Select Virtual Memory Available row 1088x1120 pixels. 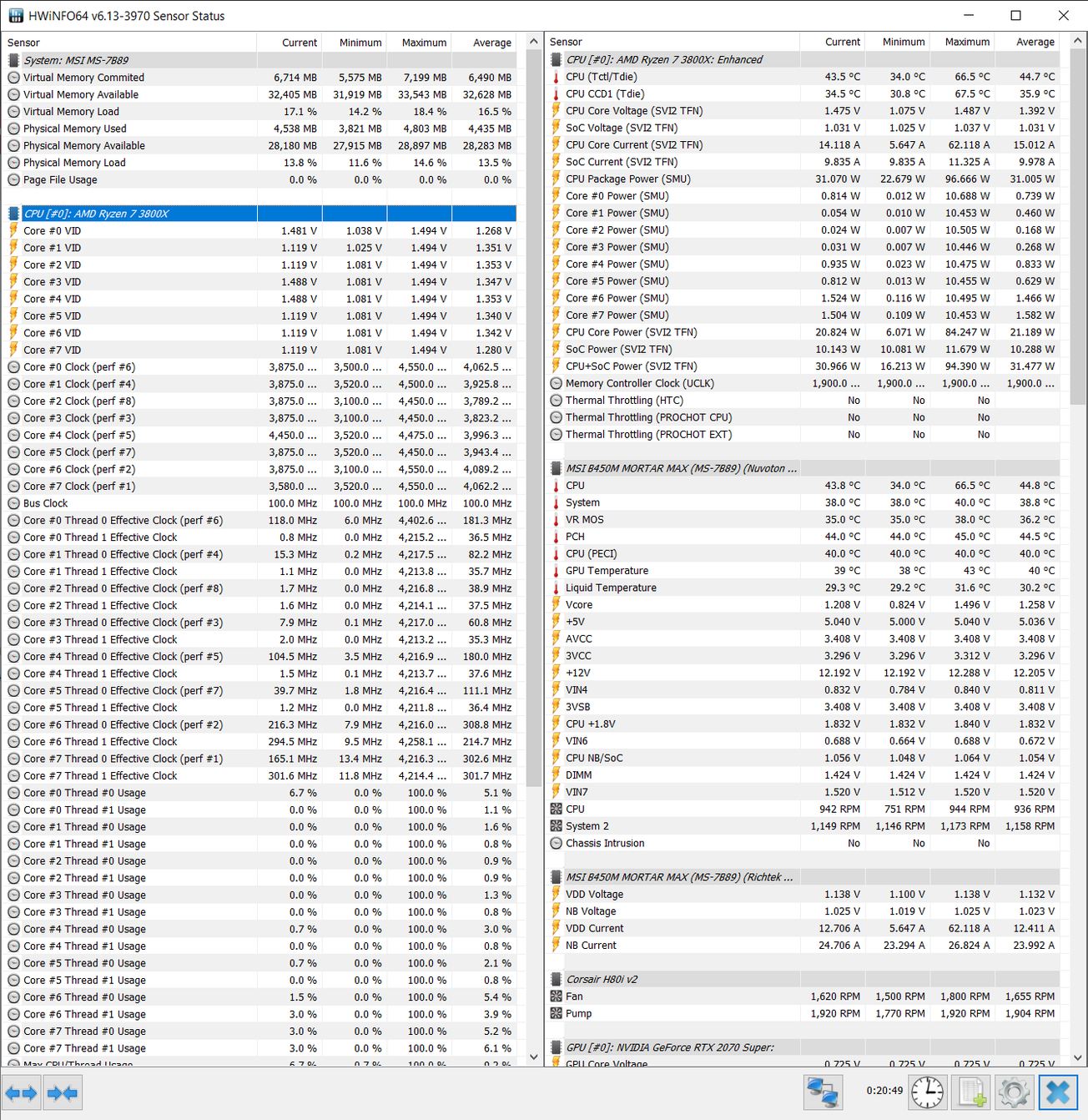tap(260, 94)
